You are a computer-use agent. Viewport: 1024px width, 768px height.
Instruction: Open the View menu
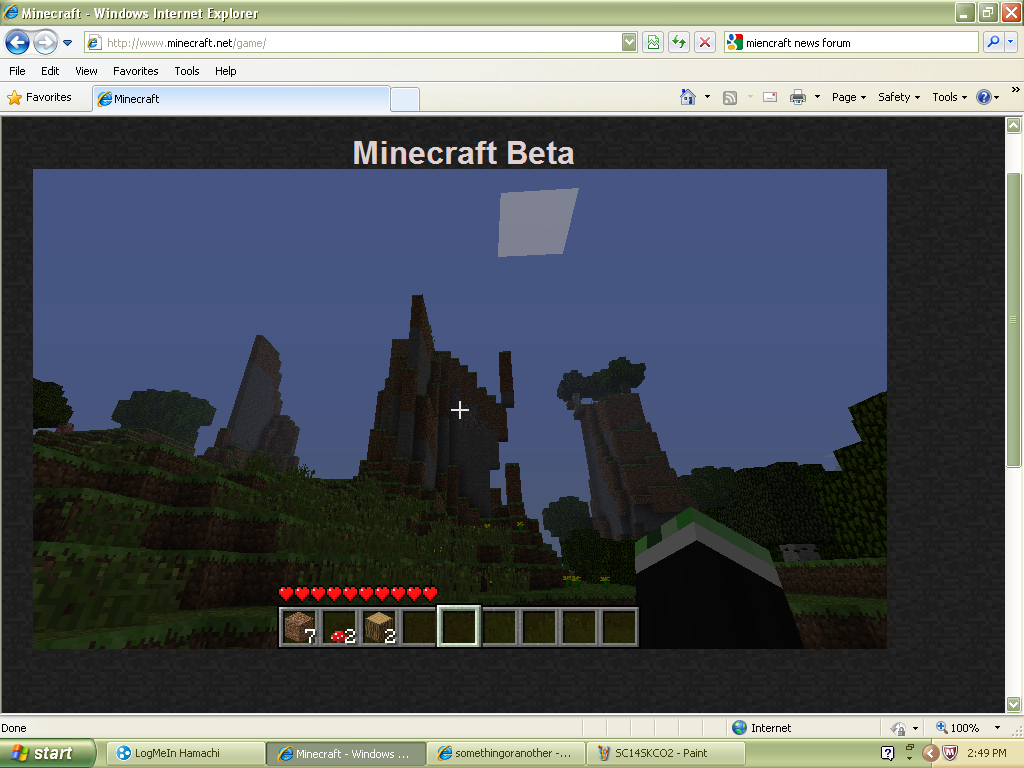click(x=86, y=71)
